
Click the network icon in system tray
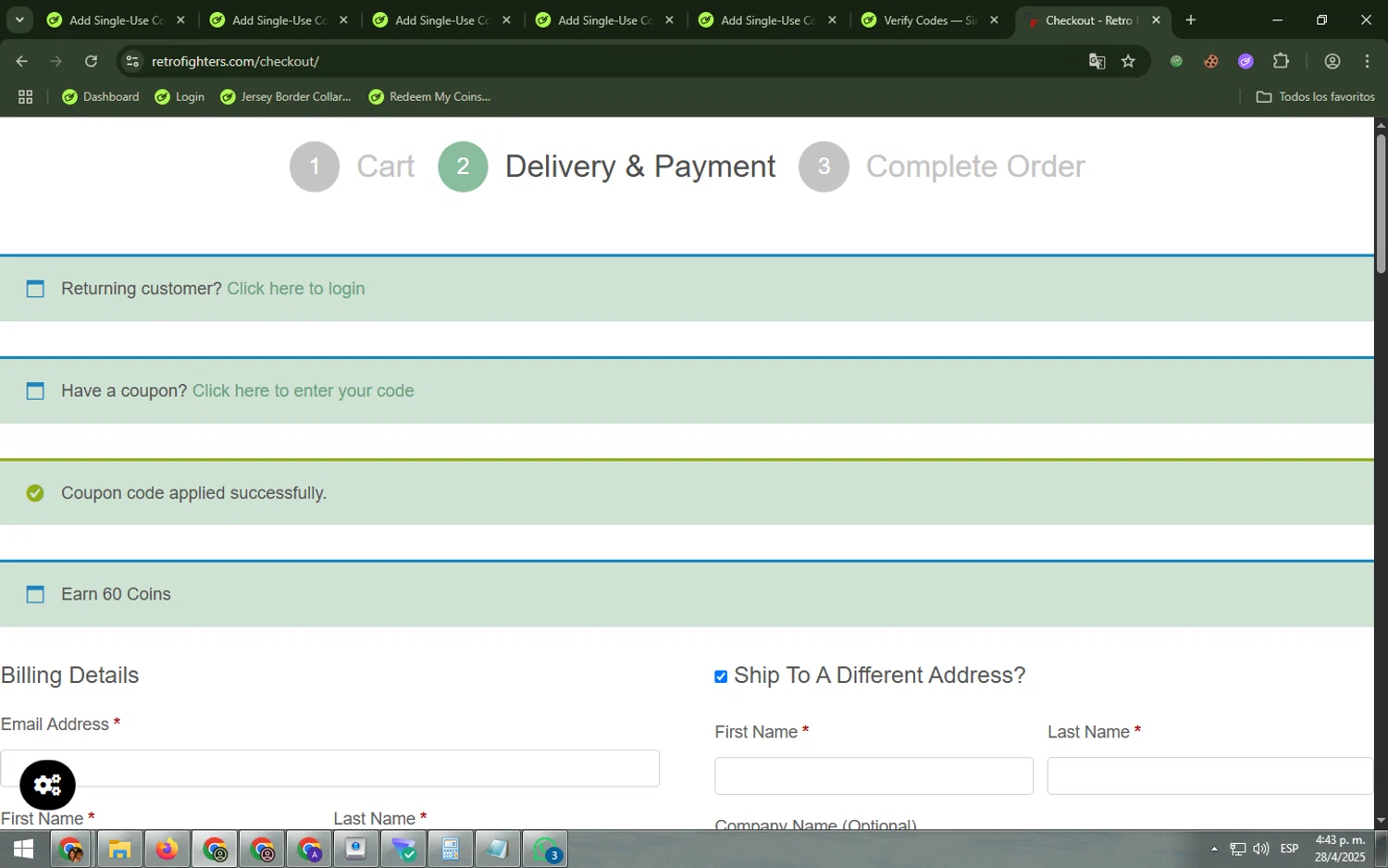click(x=1238, y=849)
